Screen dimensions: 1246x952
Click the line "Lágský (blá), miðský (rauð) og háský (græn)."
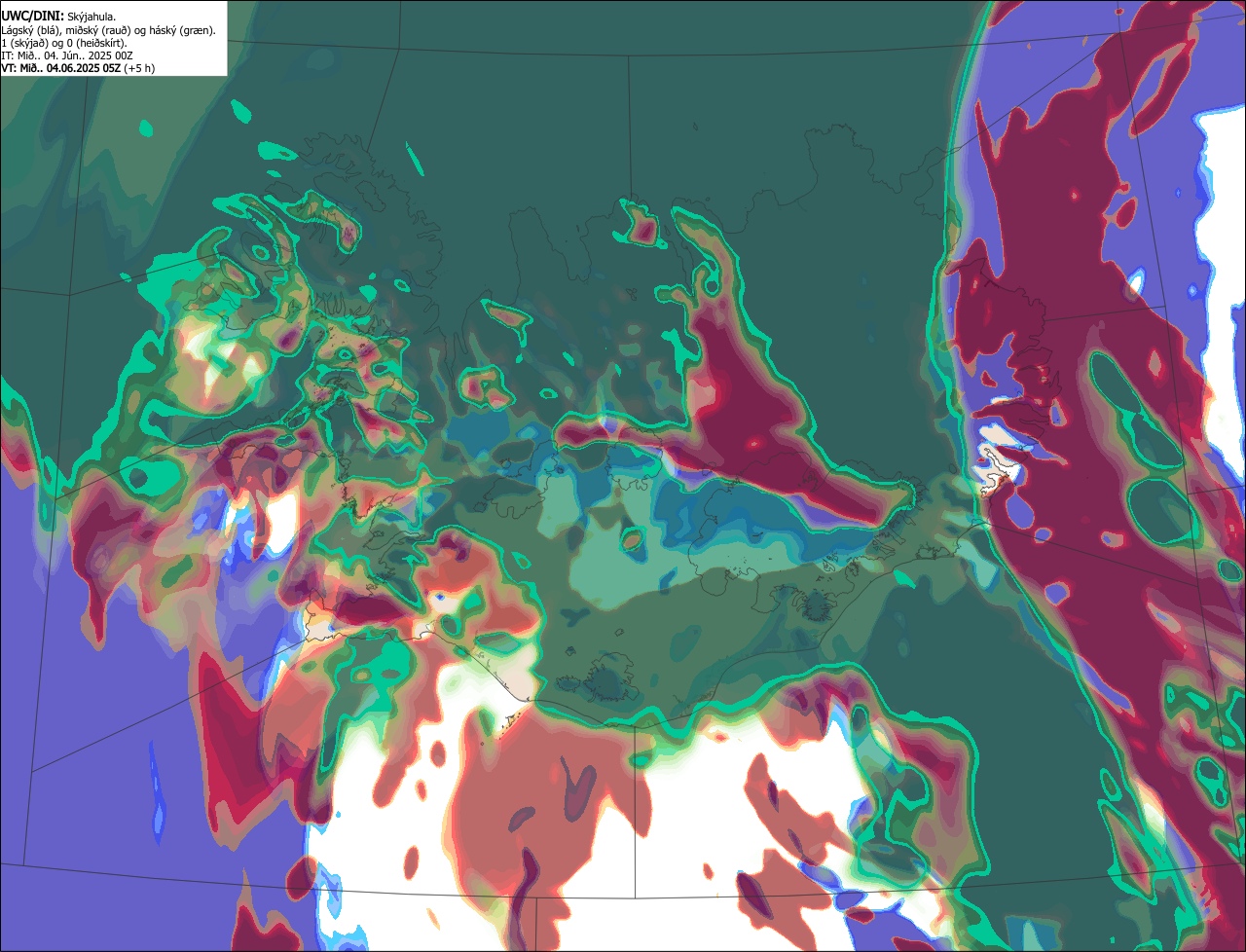pos(109,30)
